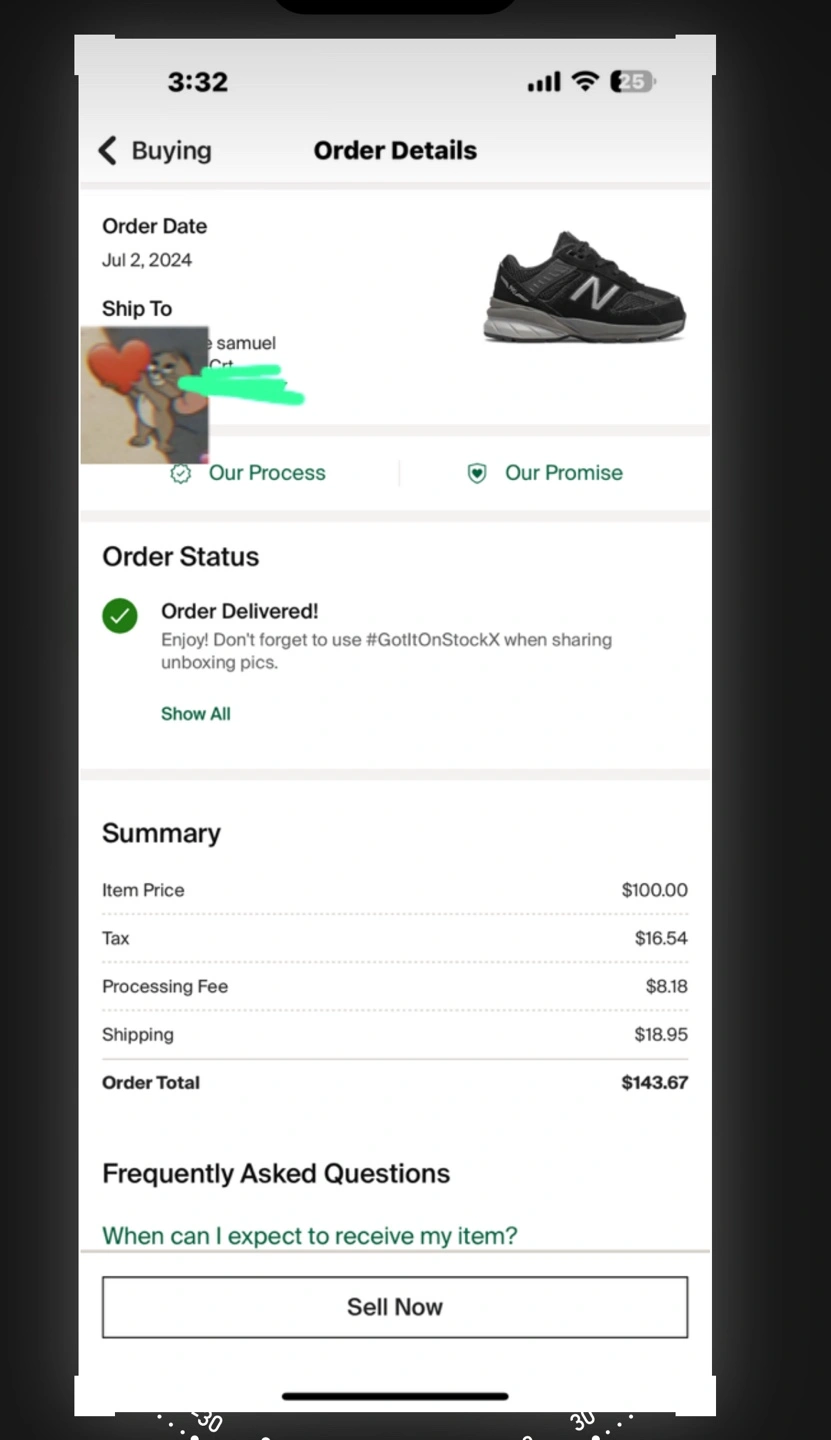Tap the heart sticker image
The image size is (831, 1440).
click(x=144, y=395)
